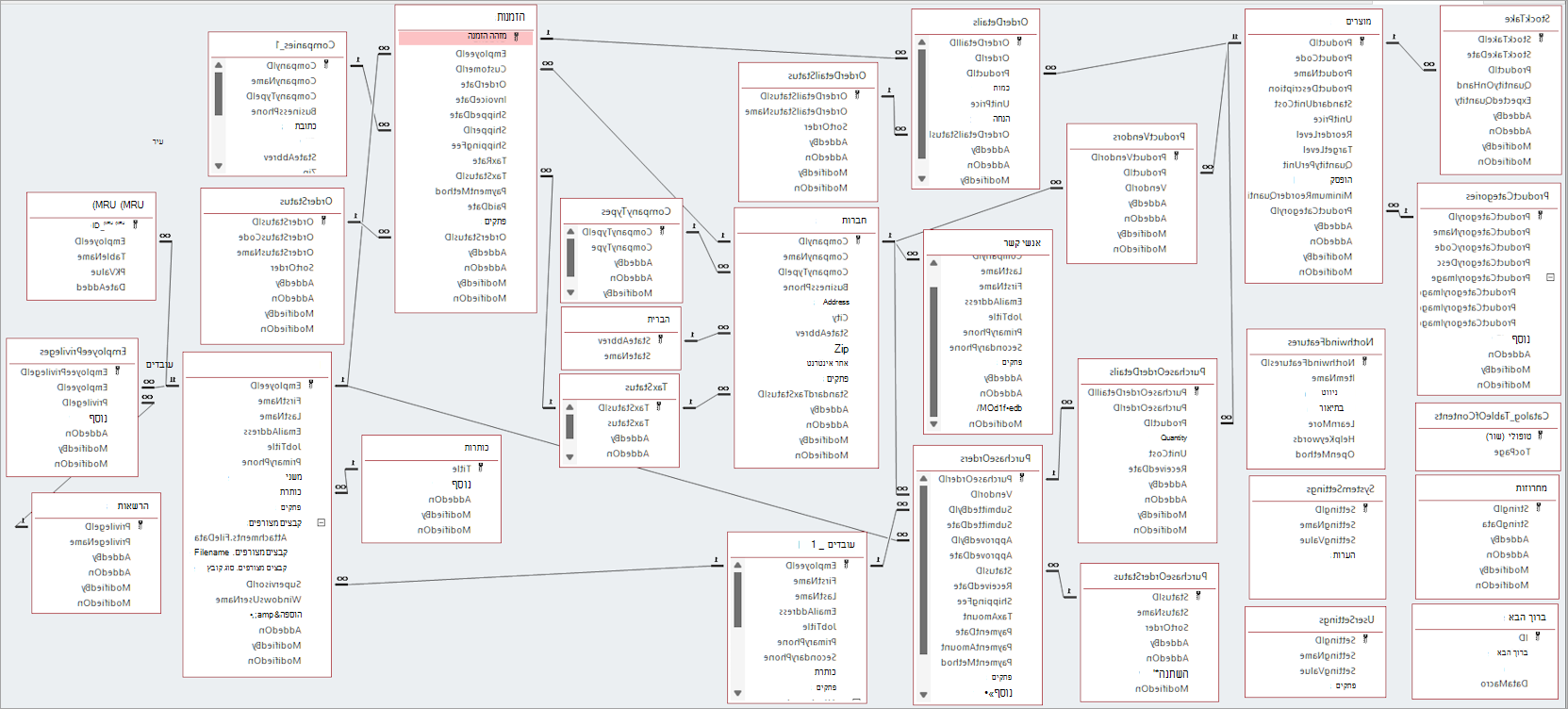Viewport: 1568px width, 709px height.
Task: Click the key icon beside ProductVendorID
Action: tap(1176, 157)
